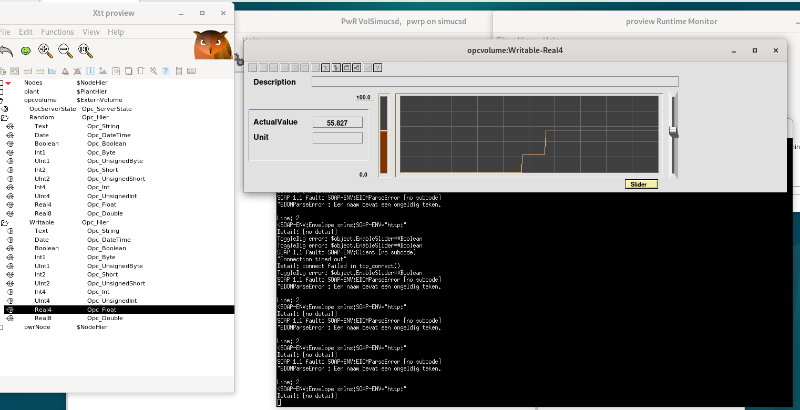Click the keyboard icon ending Xtt toolbar

191,71
